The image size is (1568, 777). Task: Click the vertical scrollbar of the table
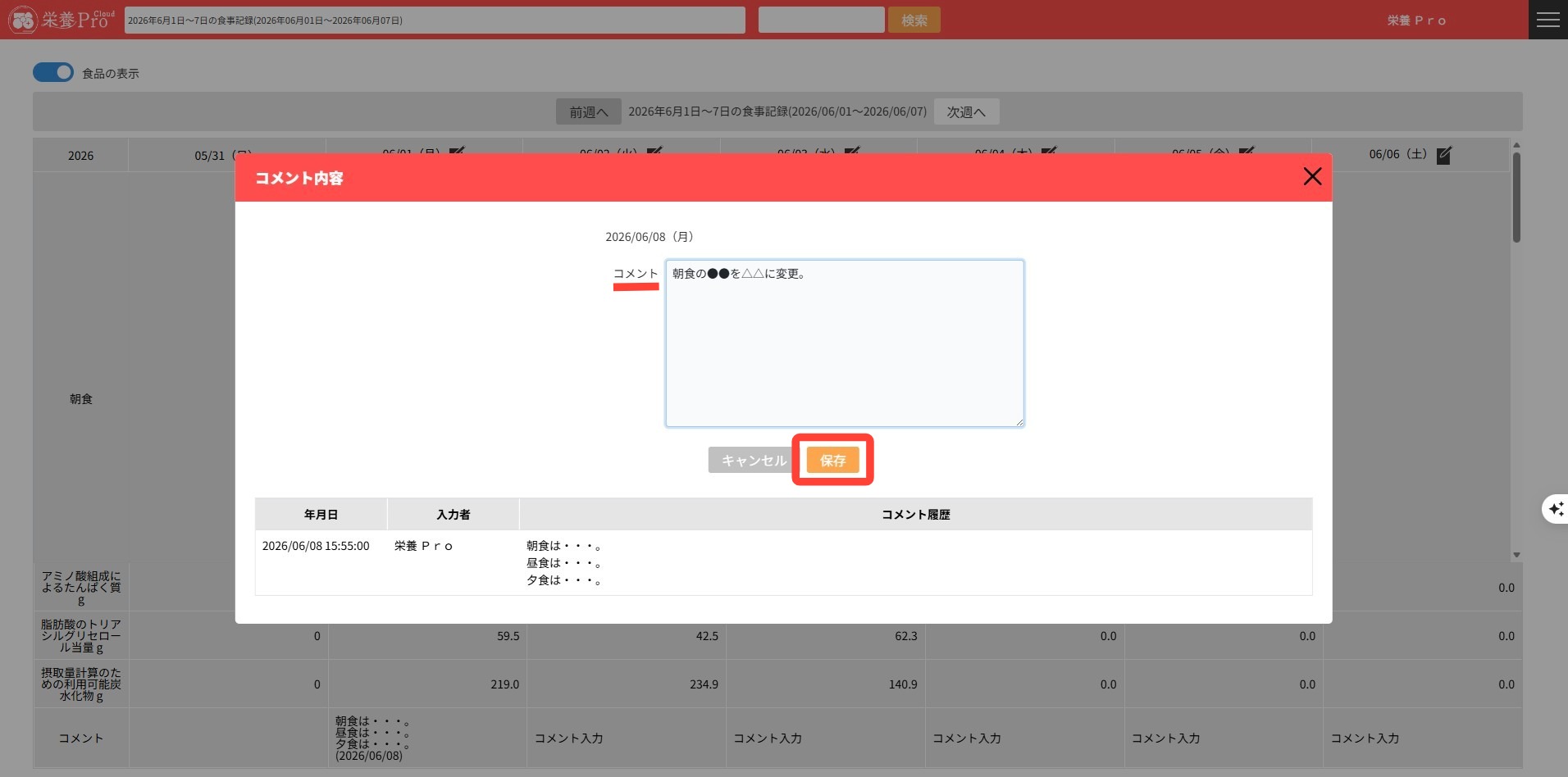click(1516, 197)
